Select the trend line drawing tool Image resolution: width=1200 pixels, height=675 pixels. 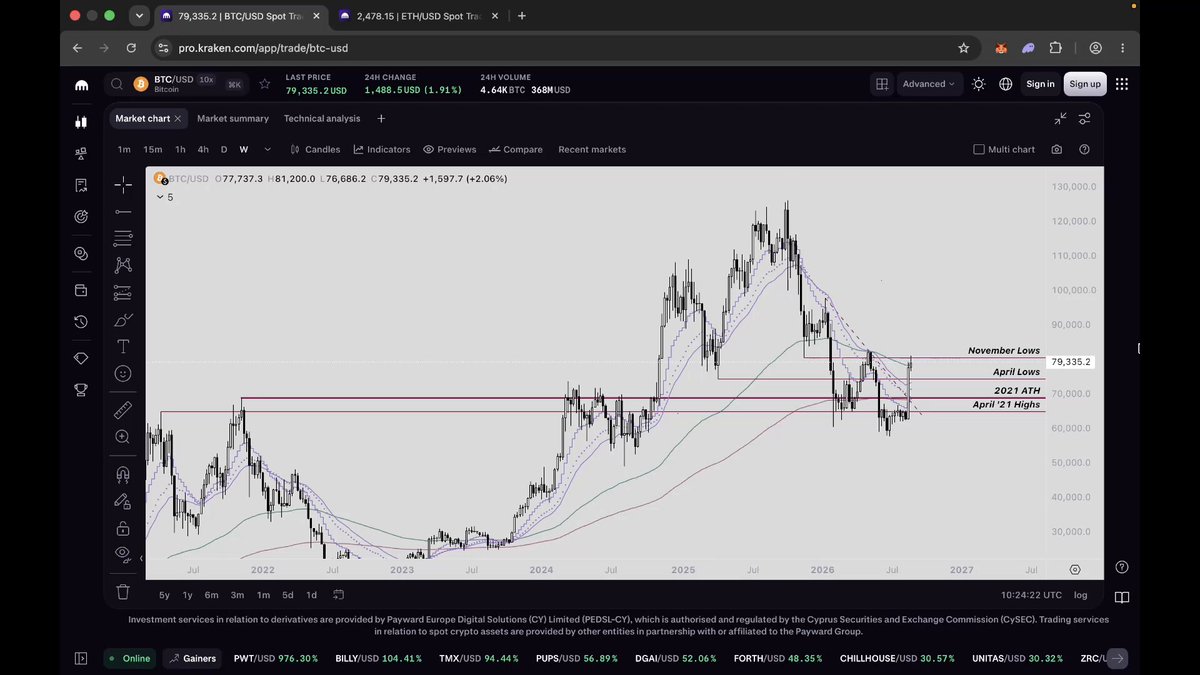point(123,211)
